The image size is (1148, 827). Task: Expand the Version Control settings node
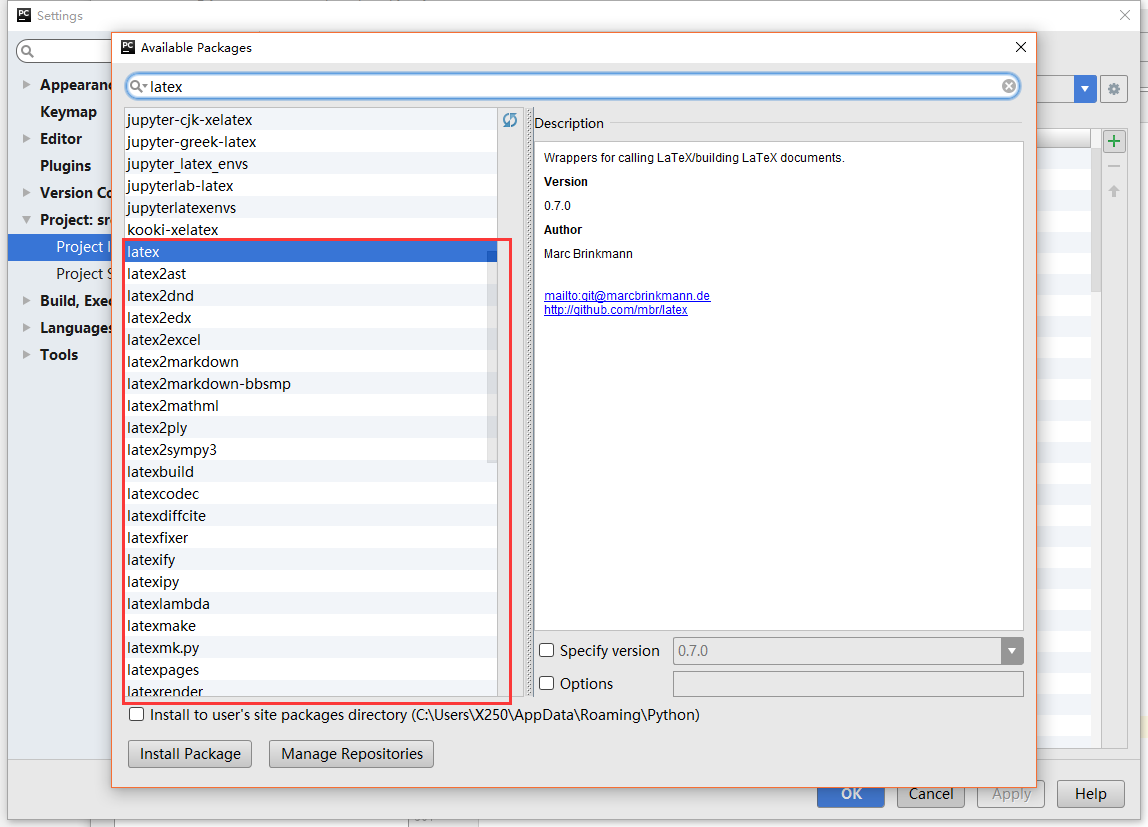point(26,192)
